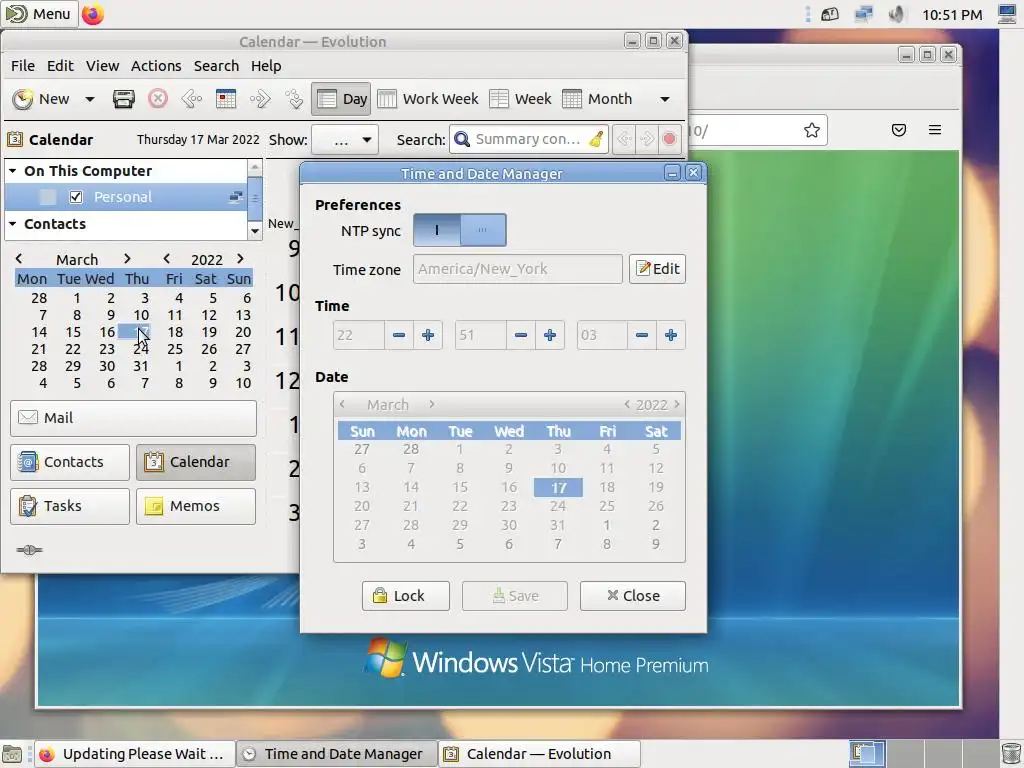Click the red stop search icon
Image resolution: width=1024 pixels, height=768 pixels.
tap(669, 138)
